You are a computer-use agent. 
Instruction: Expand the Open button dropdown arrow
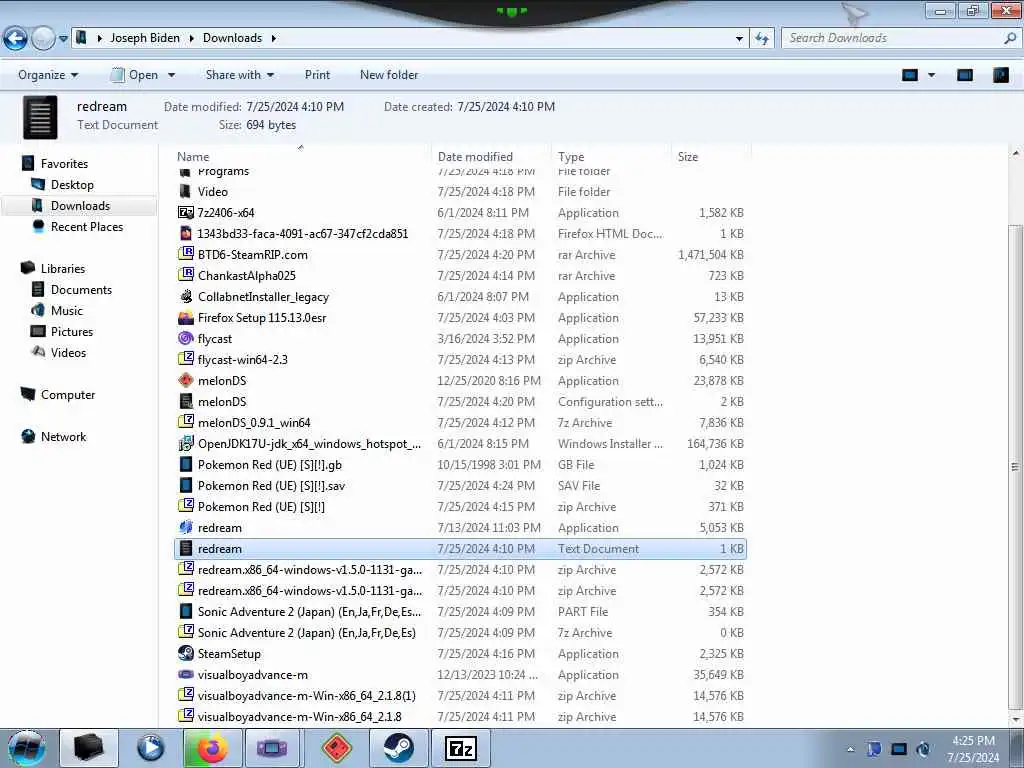pos(171,75)
